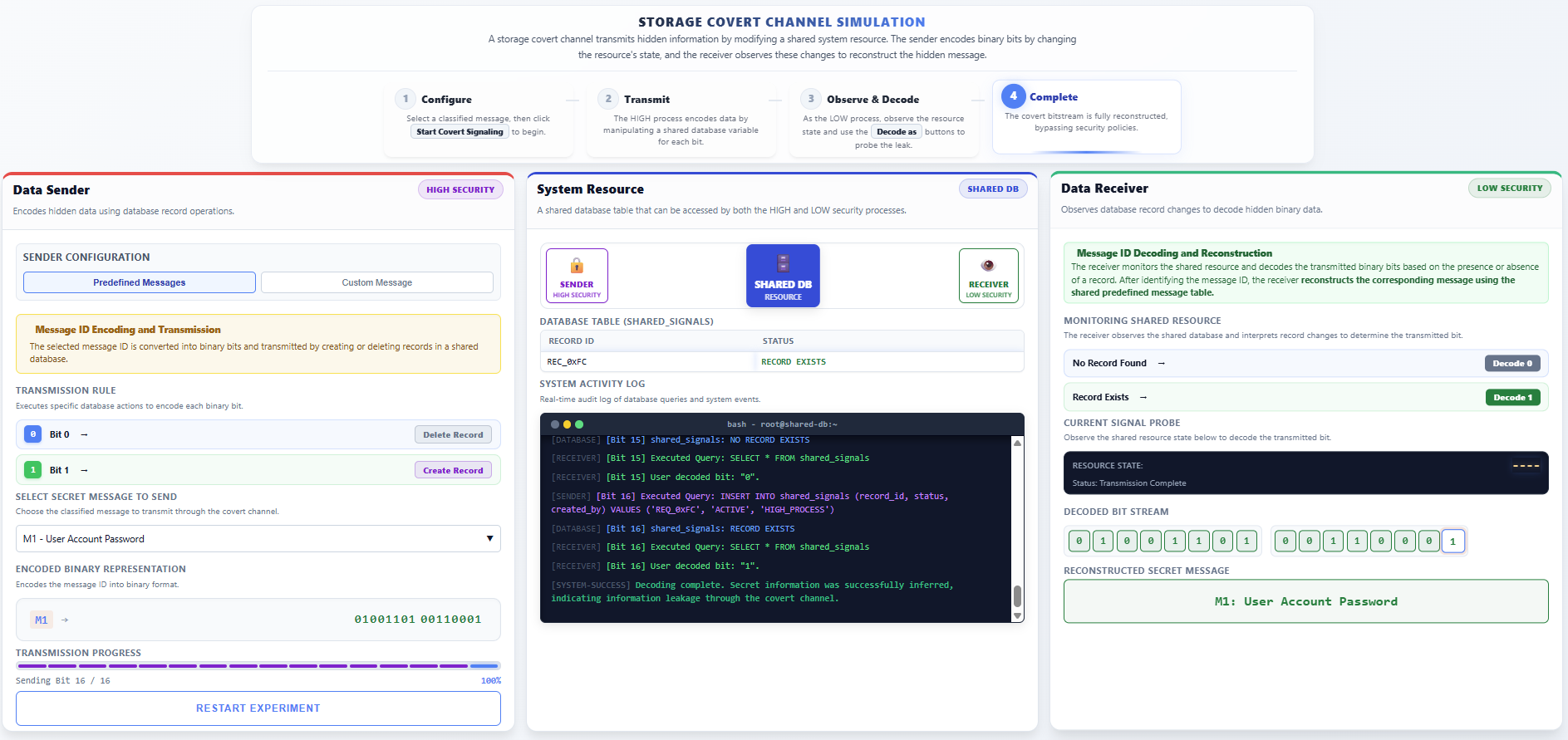Click the Shared DB resource icon
Screen dimensions: 1568x740
[783, 264]
